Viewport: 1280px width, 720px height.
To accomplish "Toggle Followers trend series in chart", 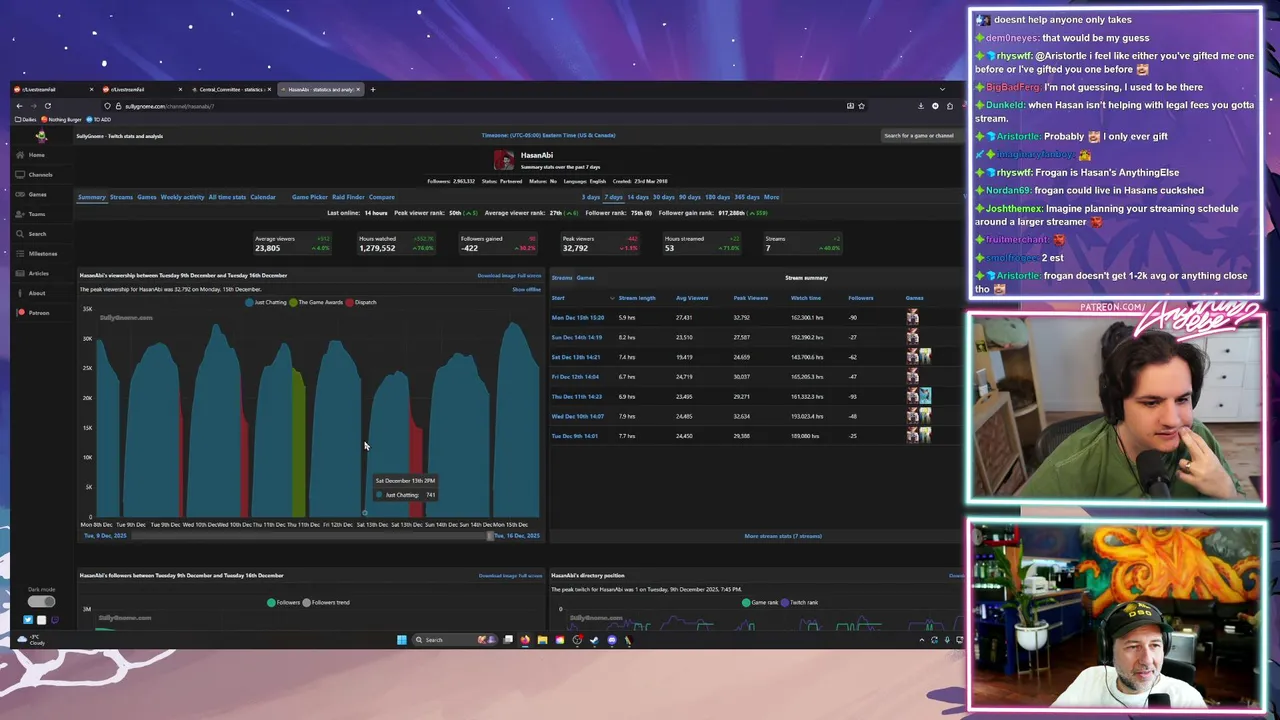I will click(x=326, y=602).
